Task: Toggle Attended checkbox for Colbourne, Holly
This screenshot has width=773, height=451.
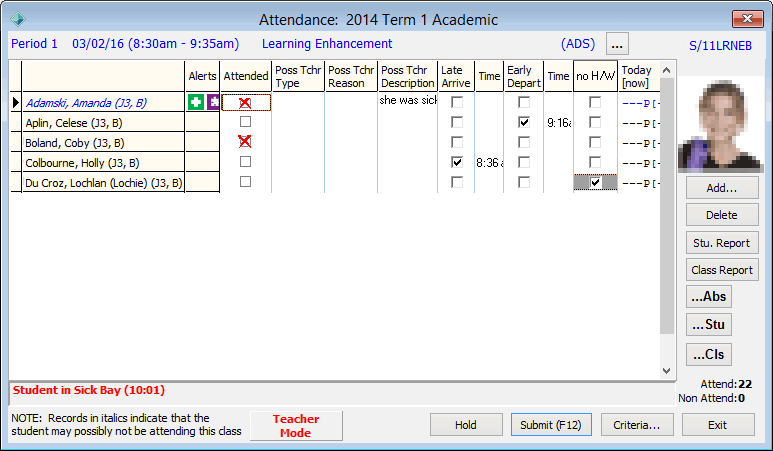Action: 245,162
